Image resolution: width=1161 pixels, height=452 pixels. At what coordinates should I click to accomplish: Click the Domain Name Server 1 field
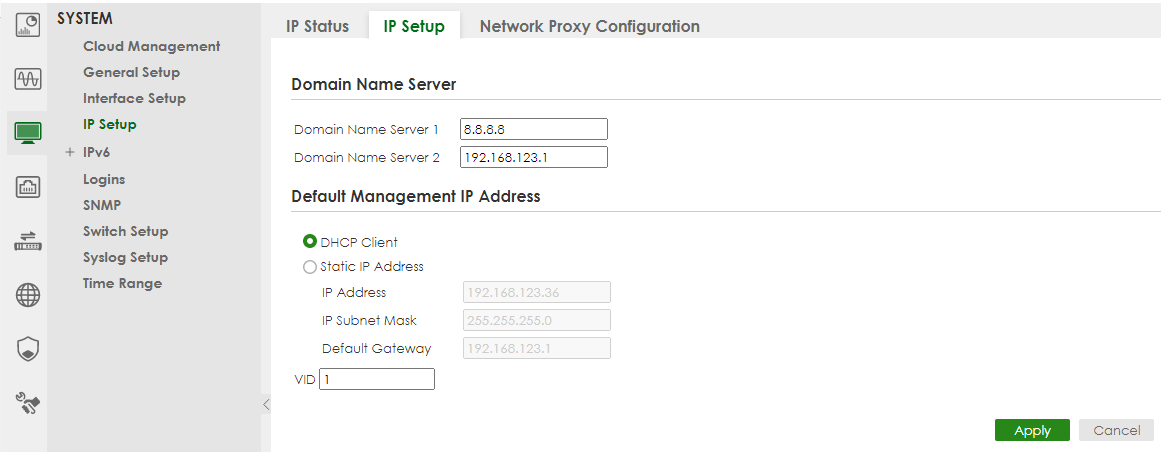[534, 129]
